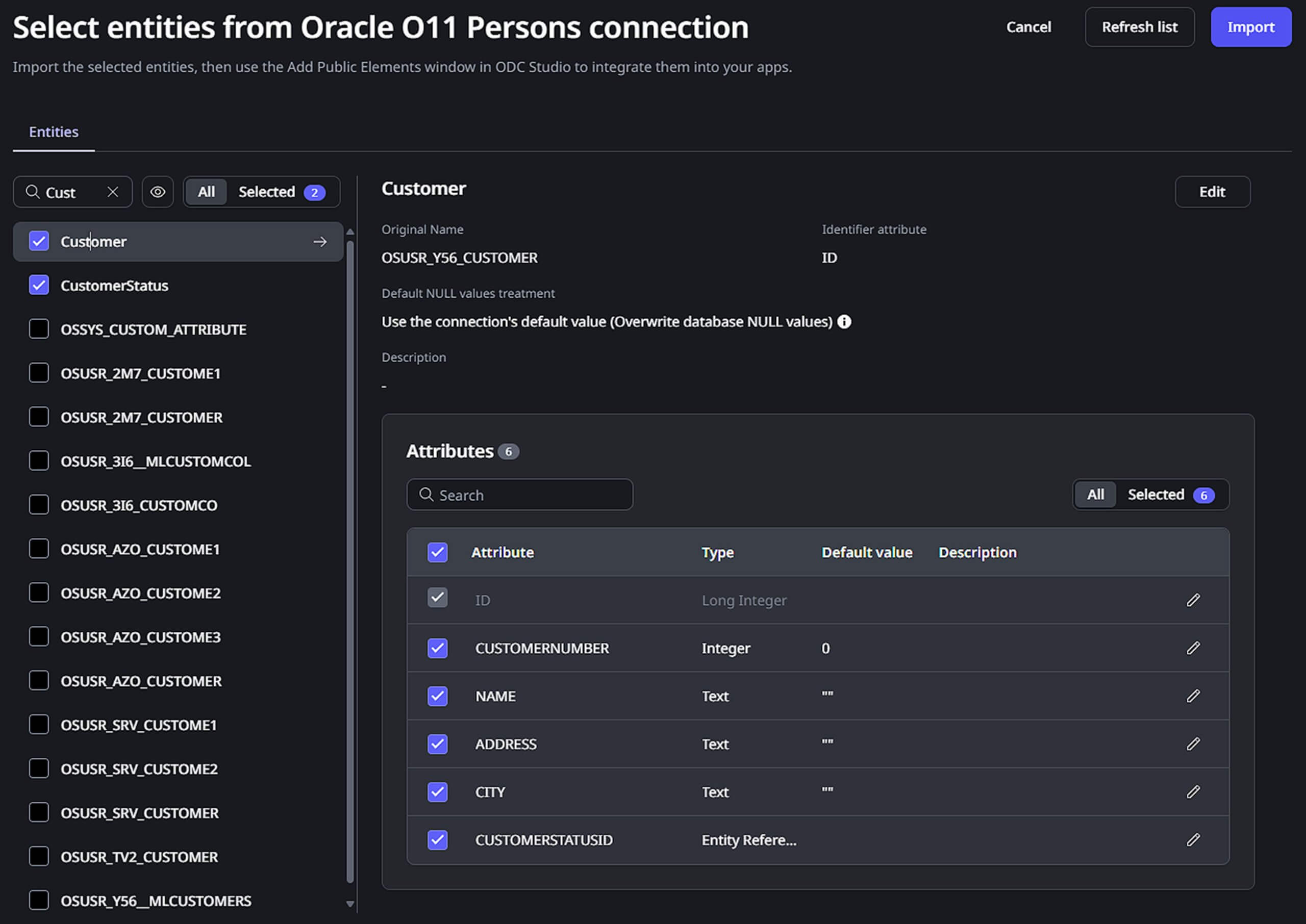This screenshot has height=924, width=1306.
Task: Show All entities in the list filter
Action: pos(206,192)
